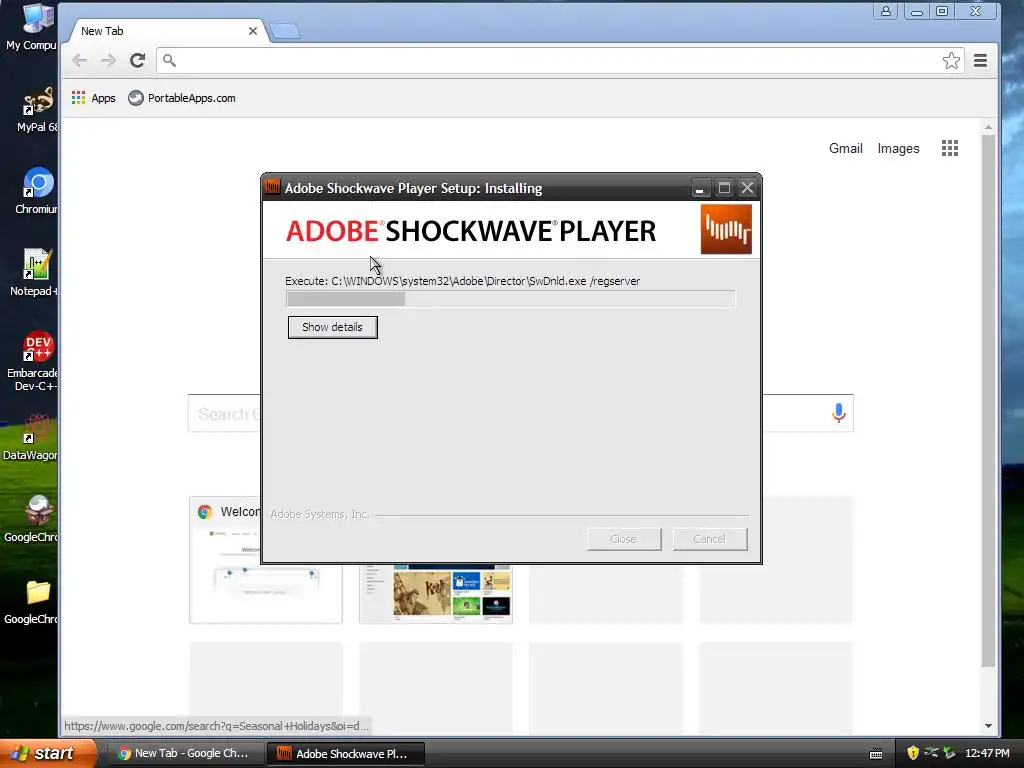Close the New Tab tab
The width and height of the screenshot is (1024, 768).
pos(253,31)
